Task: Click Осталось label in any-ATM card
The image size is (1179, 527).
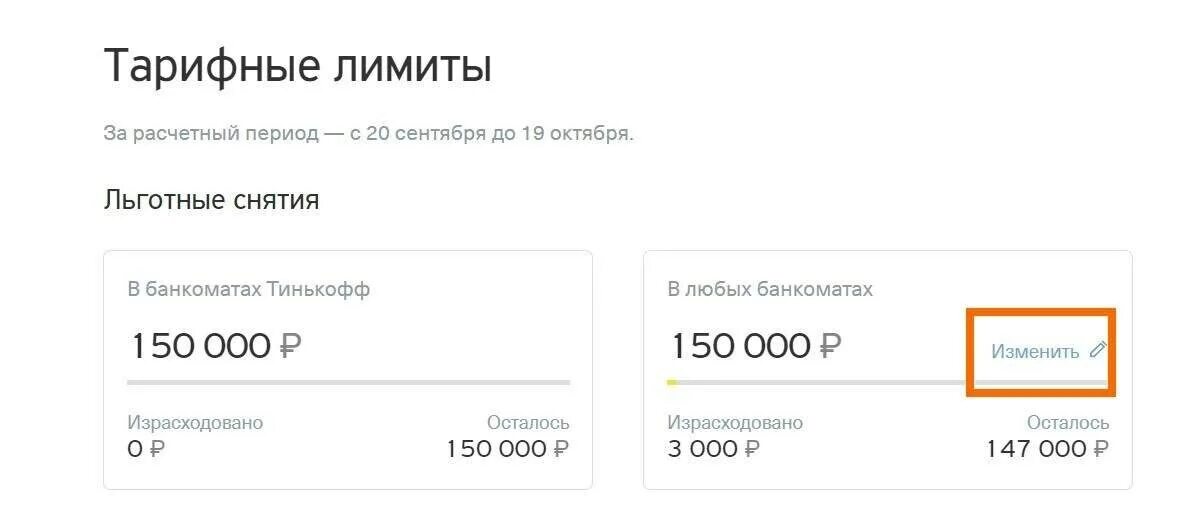Action: [1068, 423]
